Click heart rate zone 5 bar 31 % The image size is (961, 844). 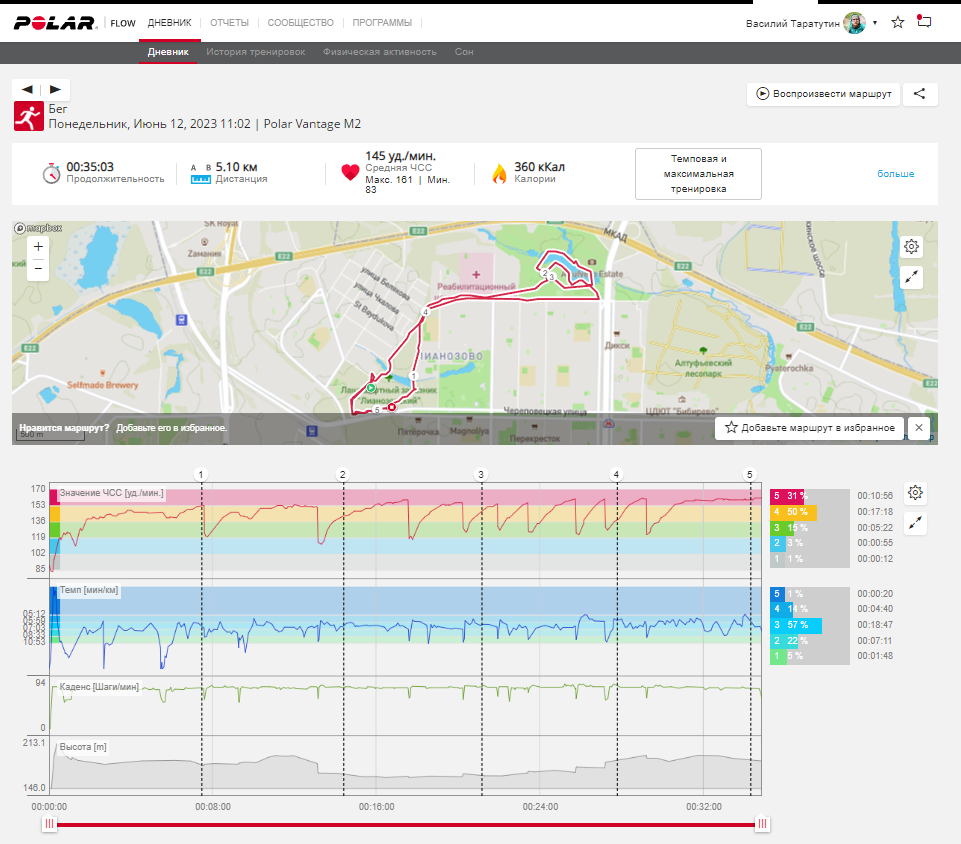click(787, 496)
